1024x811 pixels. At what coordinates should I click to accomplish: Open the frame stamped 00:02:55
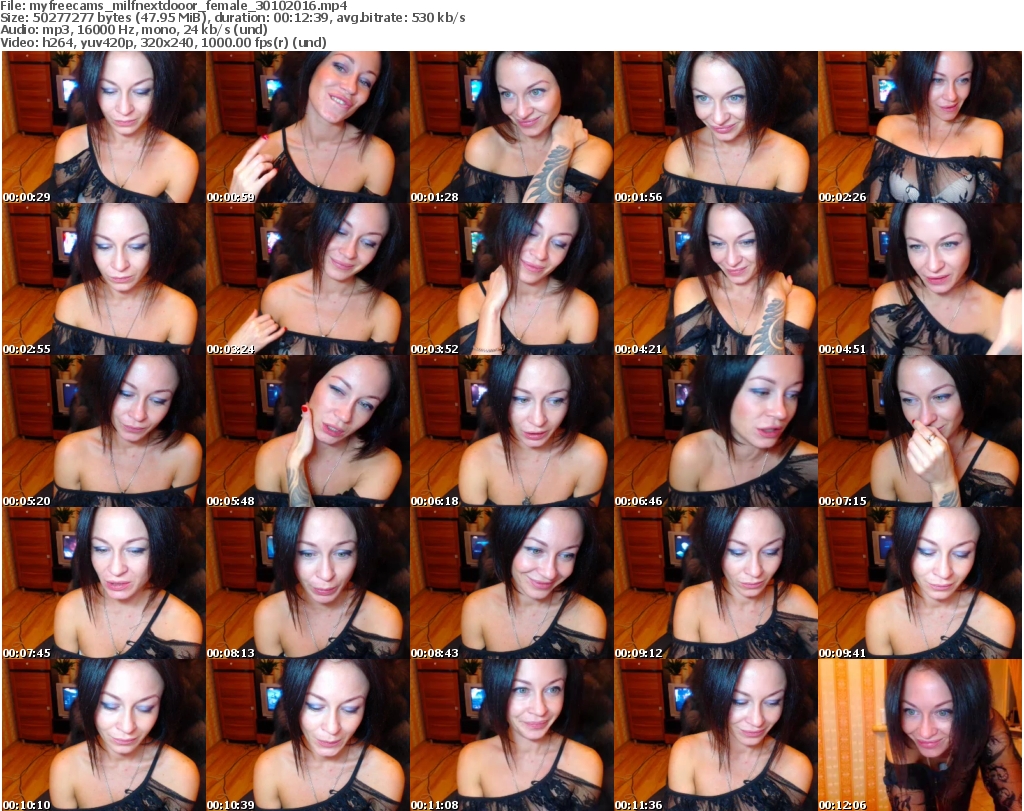pyautogui.click(x=104, y=279)
